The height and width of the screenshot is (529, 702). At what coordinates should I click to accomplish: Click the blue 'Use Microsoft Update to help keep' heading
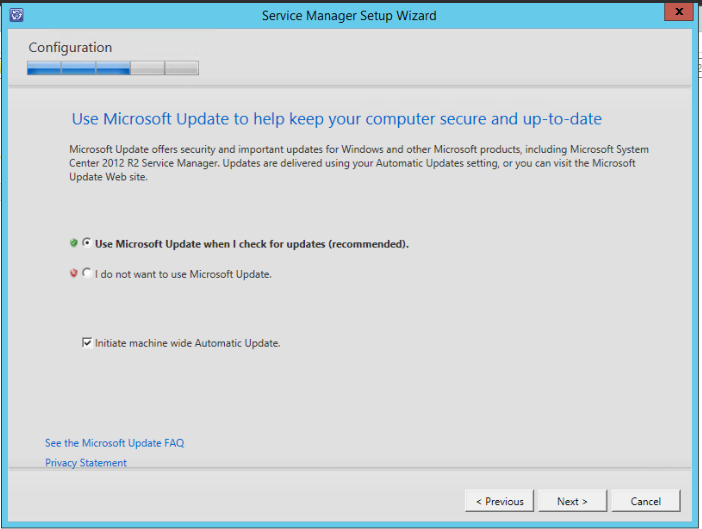336,119
